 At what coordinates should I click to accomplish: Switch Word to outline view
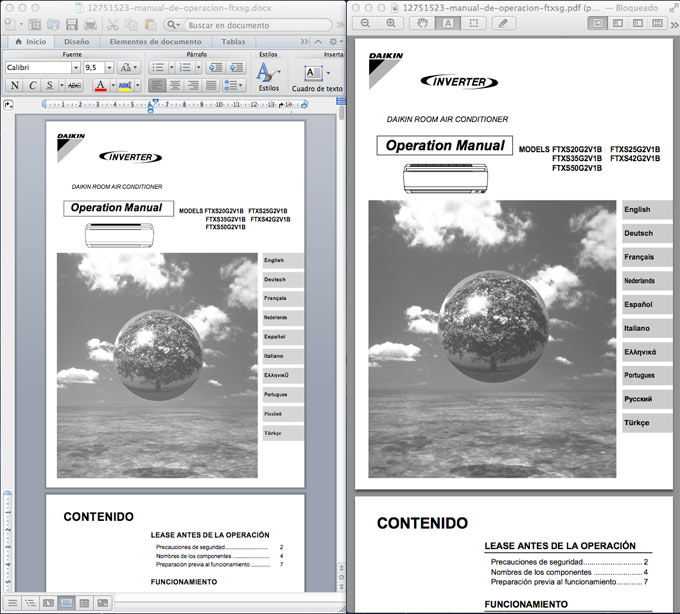(30, 603)
